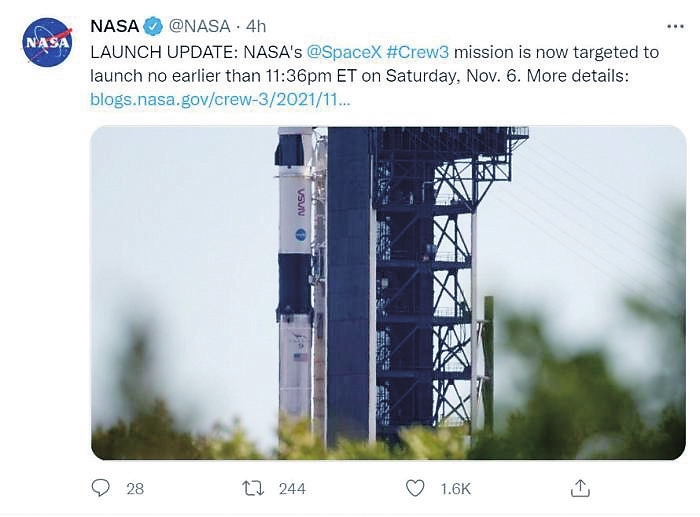Click the reply count 28
The width and height of the screenshot is (700, 517).
(135, 488)
